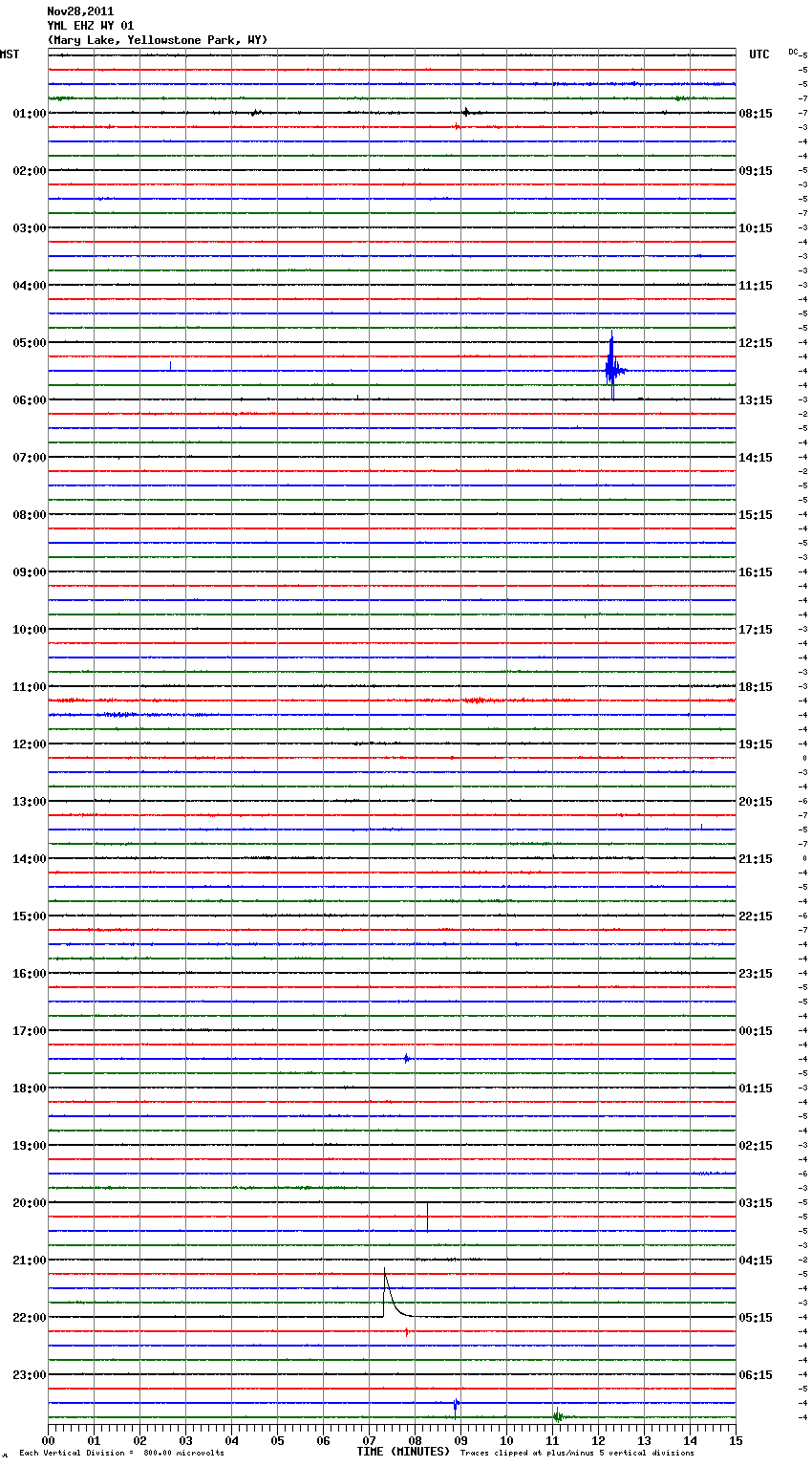Image resolution: width=812 pixels, height=1466 pixels.
Task: Click the 12:15 UTC time label
Action: tap(756, 343)
